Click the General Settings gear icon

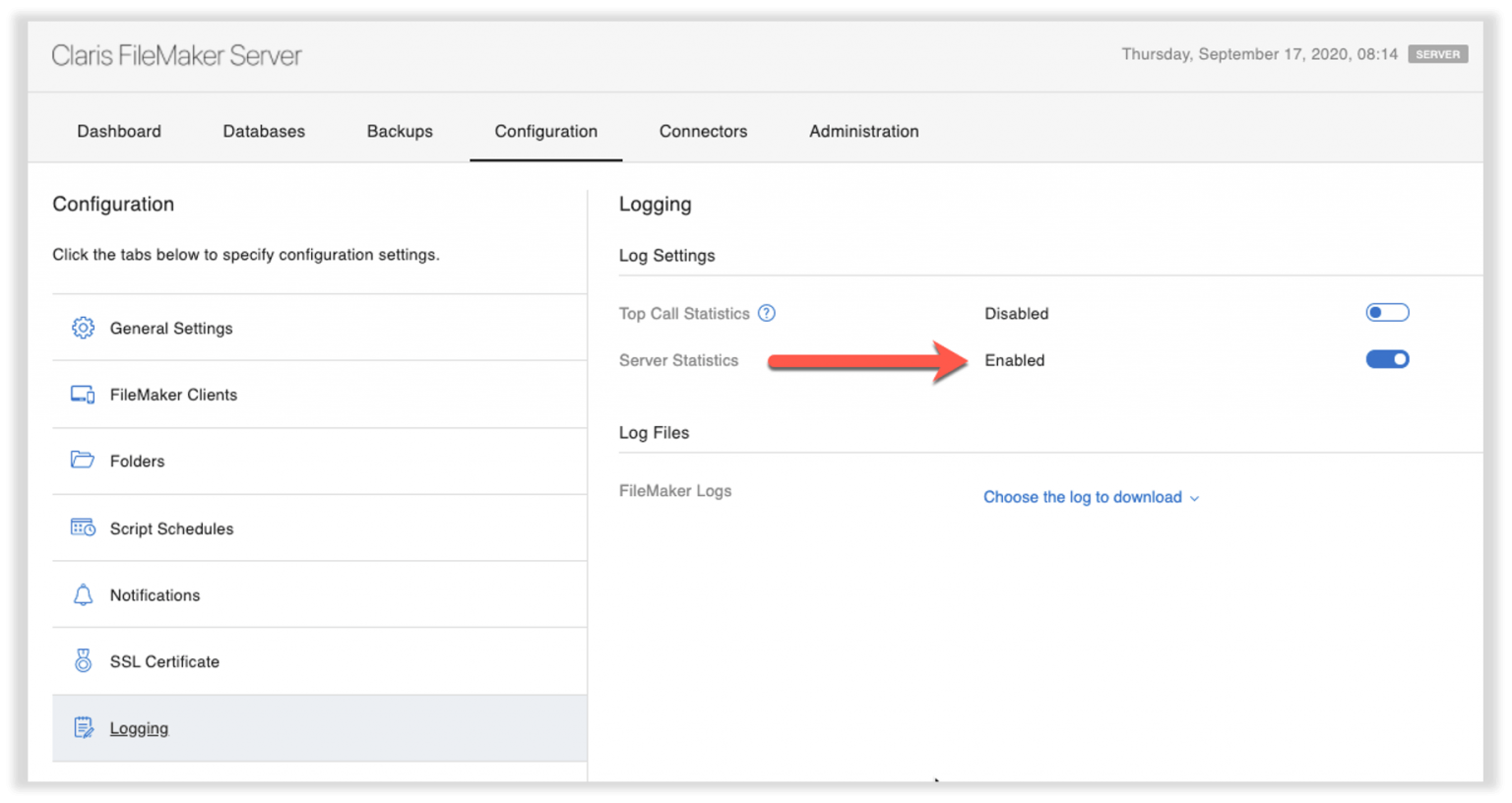[83, 328]
